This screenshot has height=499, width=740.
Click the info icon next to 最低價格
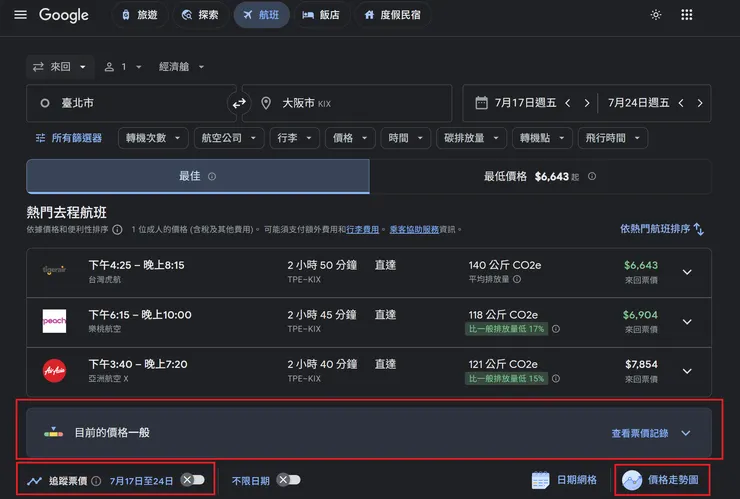click(x=592, y=176)
